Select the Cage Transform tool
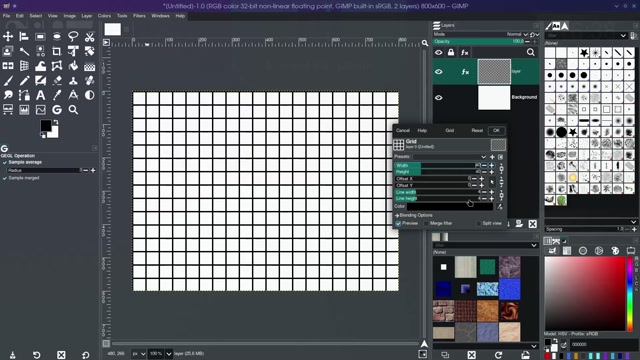 (57, 66)
